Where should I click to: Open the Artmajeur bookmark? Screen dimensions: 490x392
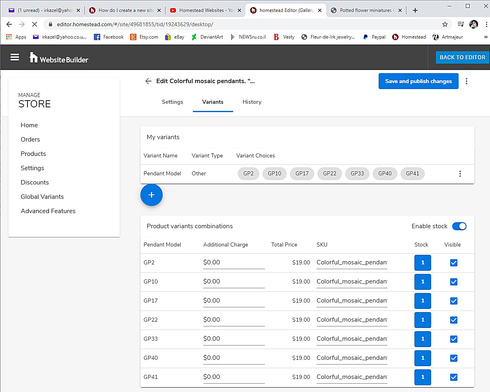pyautogui.click(x=448, y=37)
